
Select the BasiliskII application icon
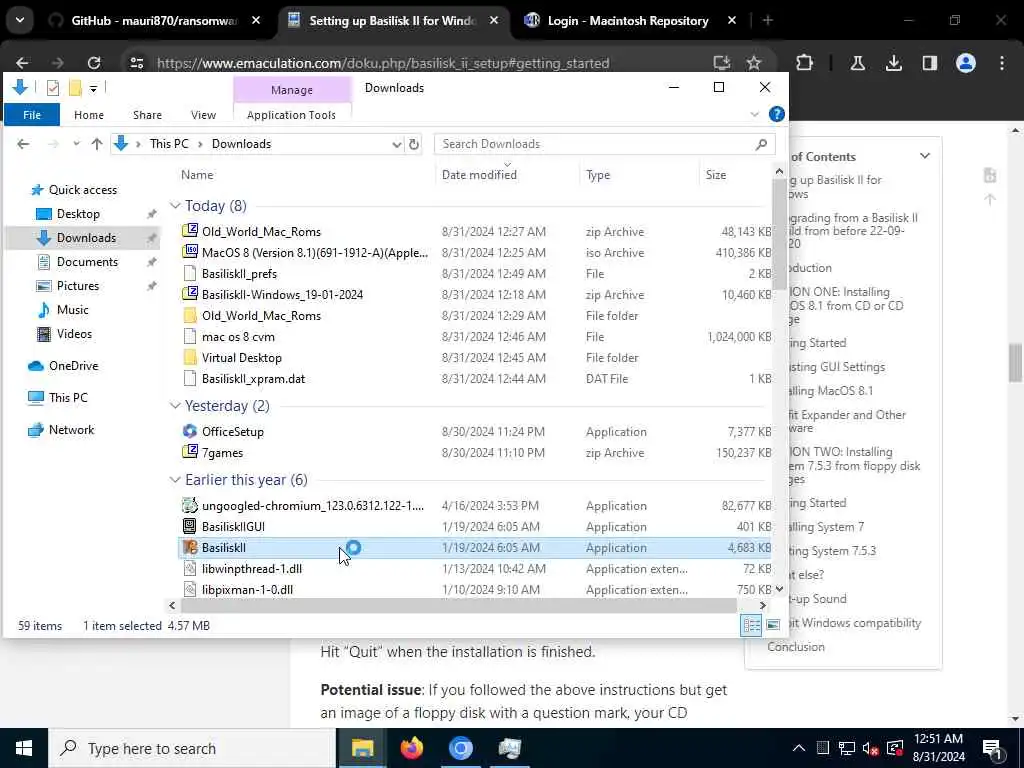(189, 547)
